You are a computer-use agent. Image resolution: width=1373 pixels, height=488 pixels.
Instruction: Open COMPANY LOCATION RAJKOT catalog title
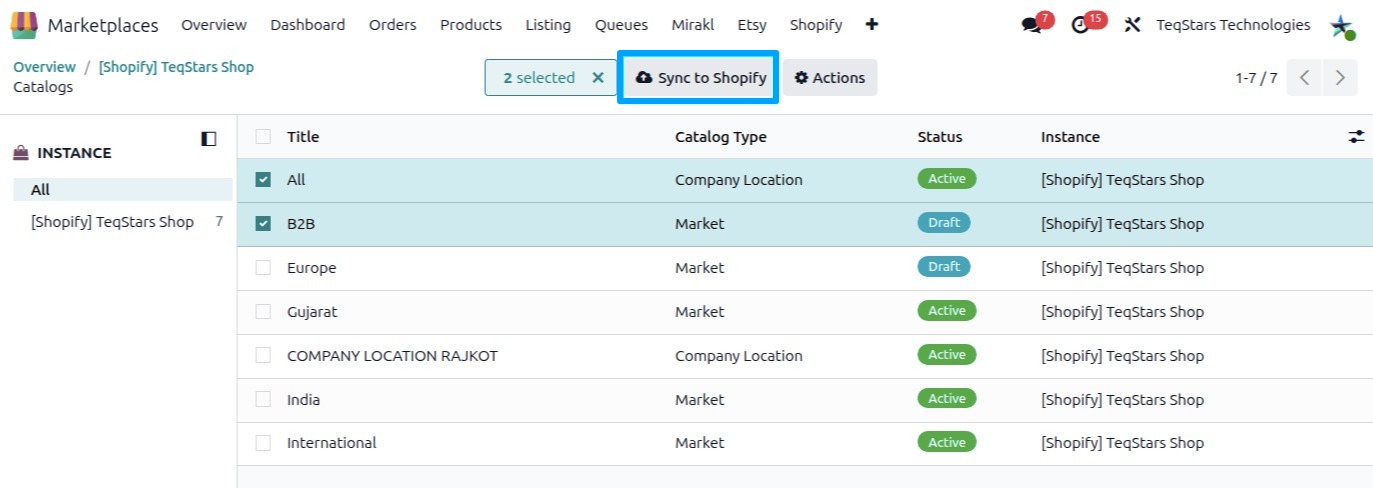pos(392,356)
